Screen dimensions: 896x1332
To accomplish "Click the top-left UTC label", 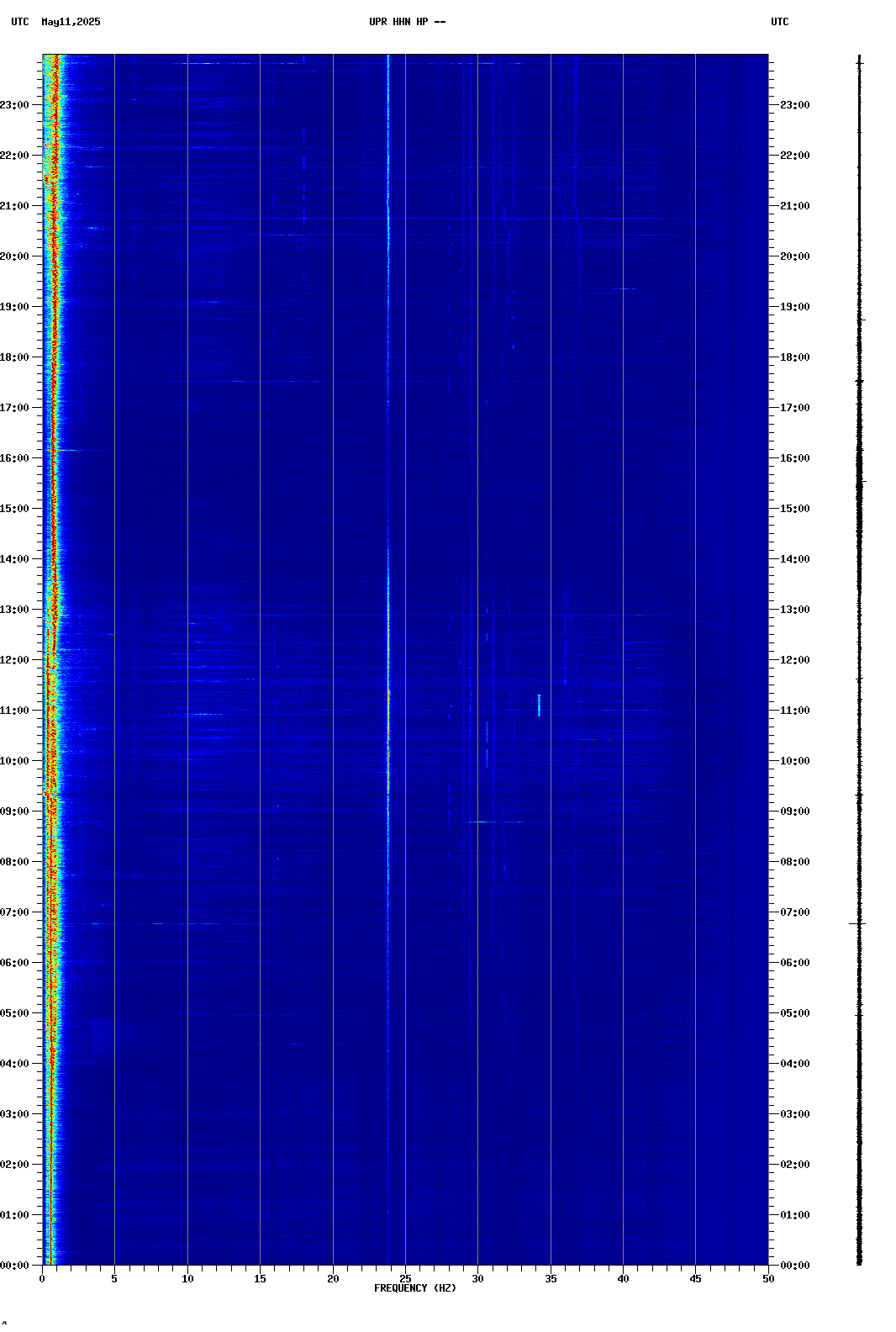I will 20,22.
